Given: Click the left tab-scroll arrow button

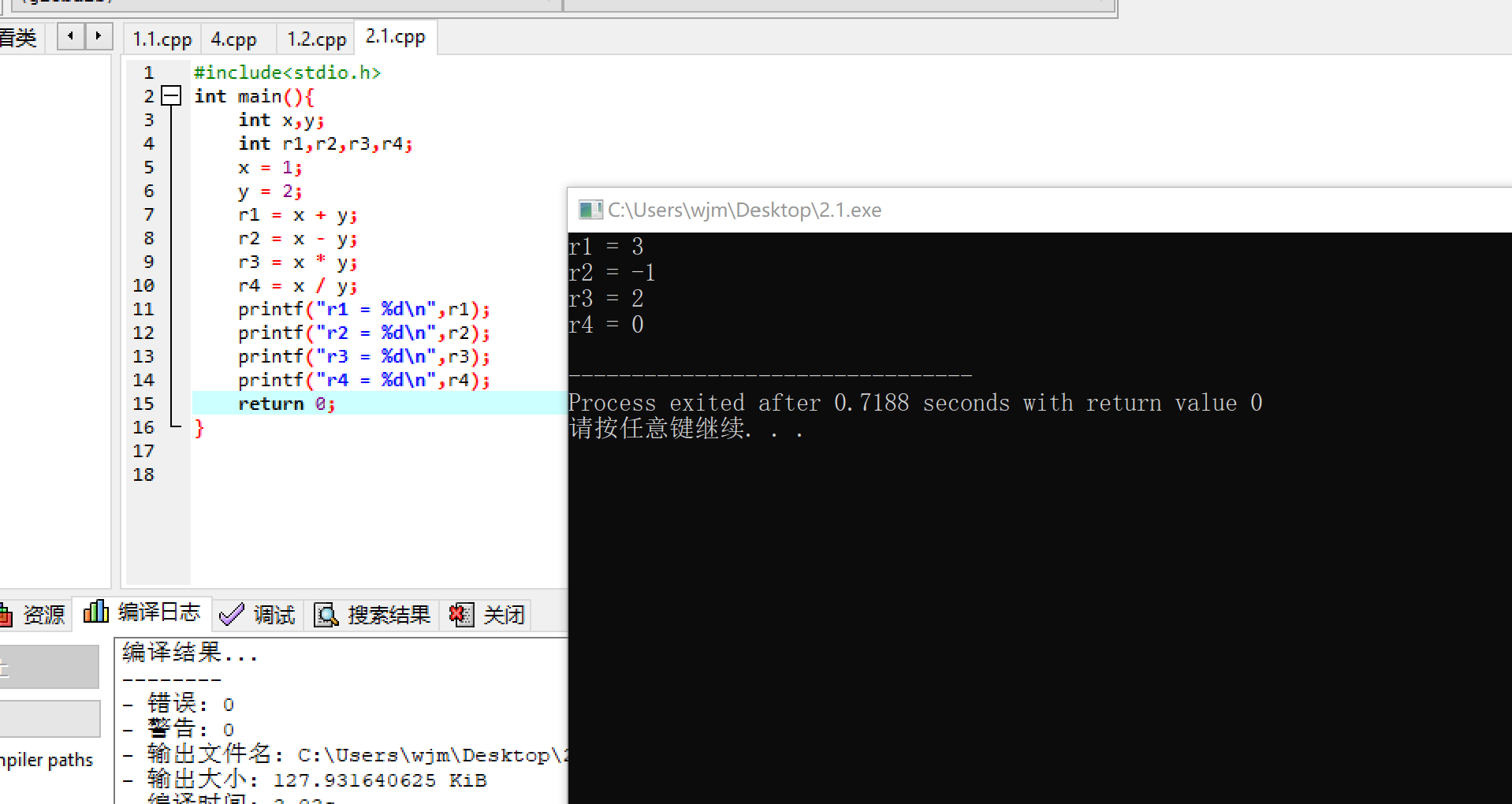Looking at the screenshot, I should [71, 36].
